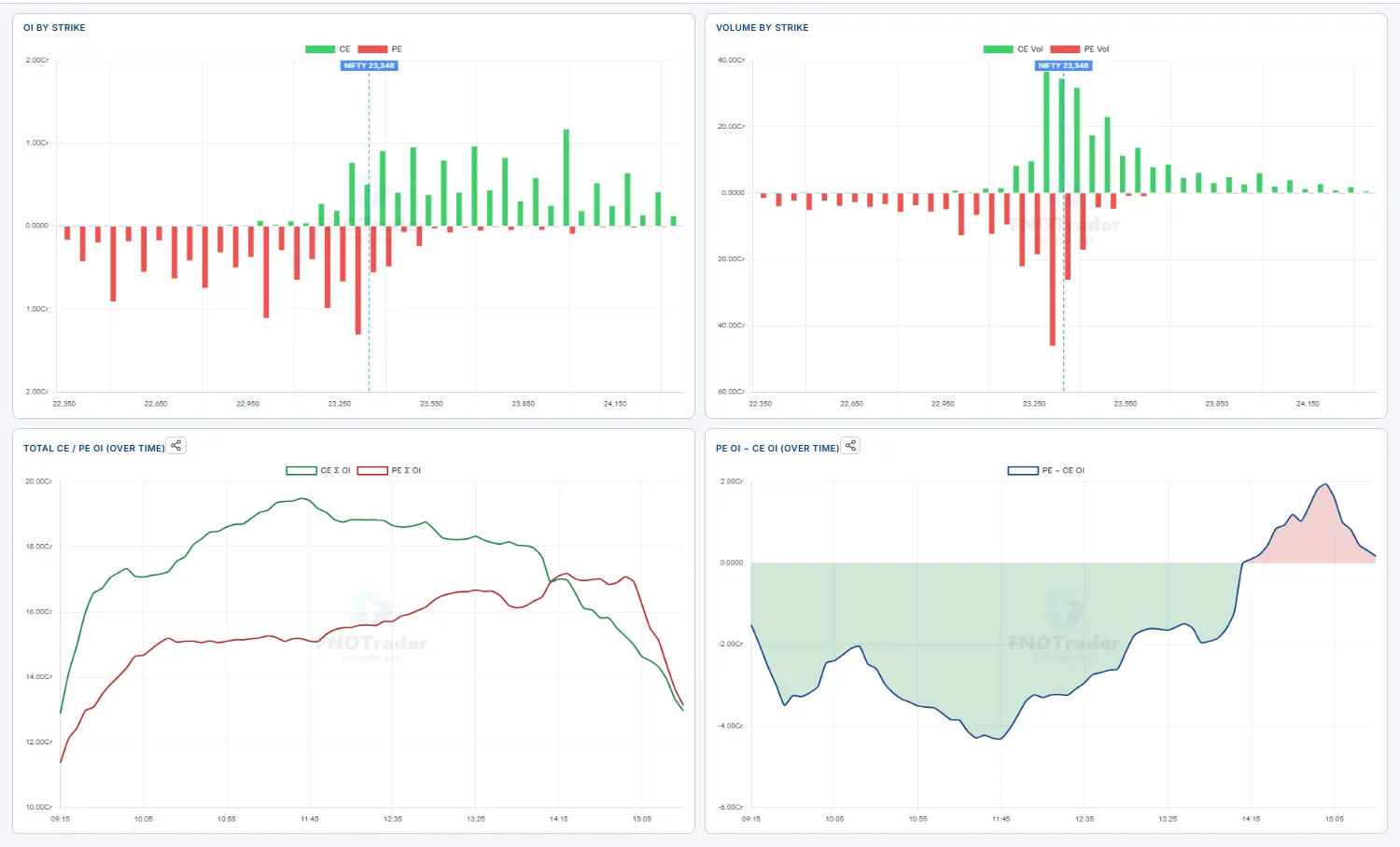Viewport: 1400px width, 847px height.
Task: Click PE OI − CE OI (OVER TIME) title
Action: click(777, 449)
